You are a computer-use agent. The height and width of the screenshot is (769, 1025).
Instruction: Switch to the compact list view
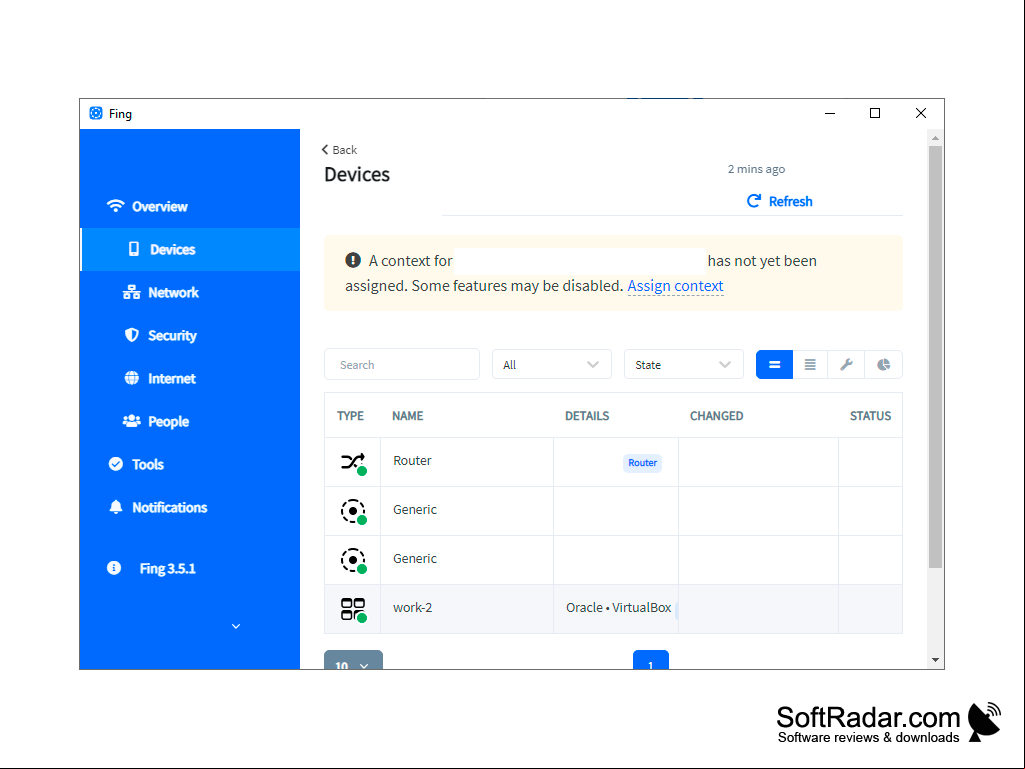coord(810,365)
